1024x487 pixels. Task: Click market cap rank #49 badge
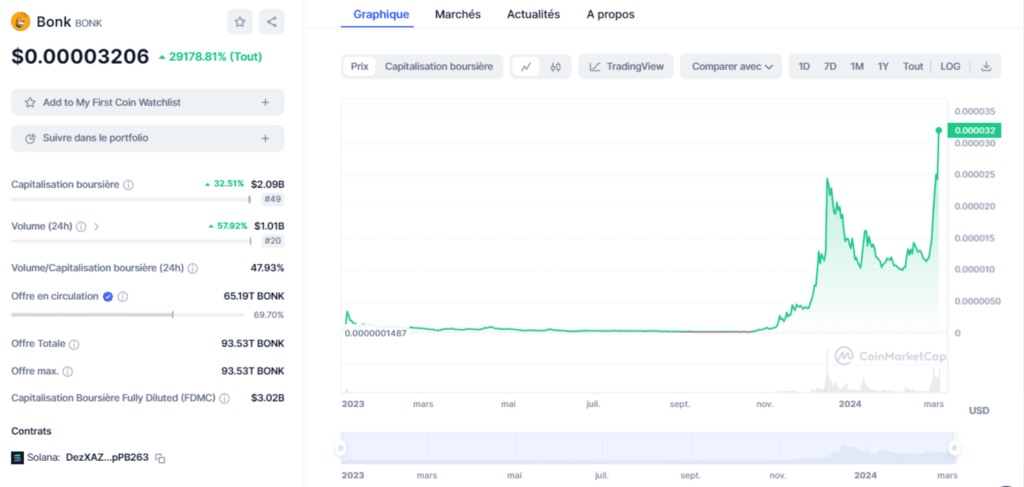point(273,199)
